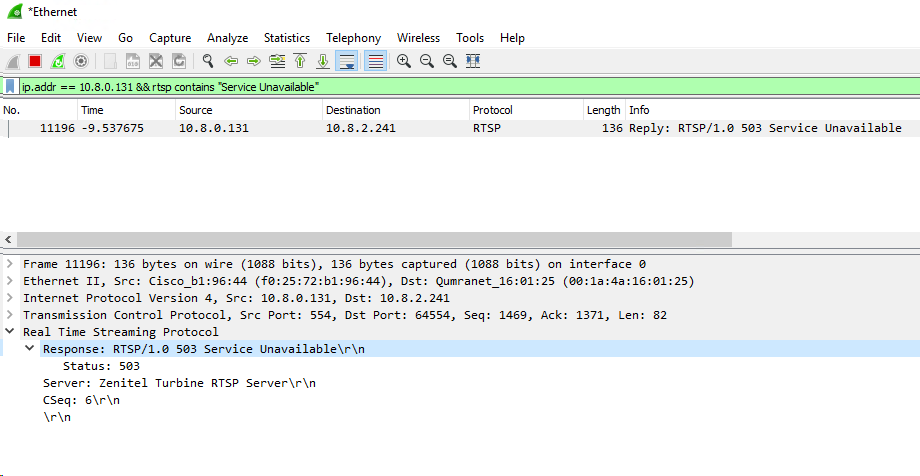Click the Go to specified packet icon
This screenshot has height=476, width=920.
click(x=276, y=61)
